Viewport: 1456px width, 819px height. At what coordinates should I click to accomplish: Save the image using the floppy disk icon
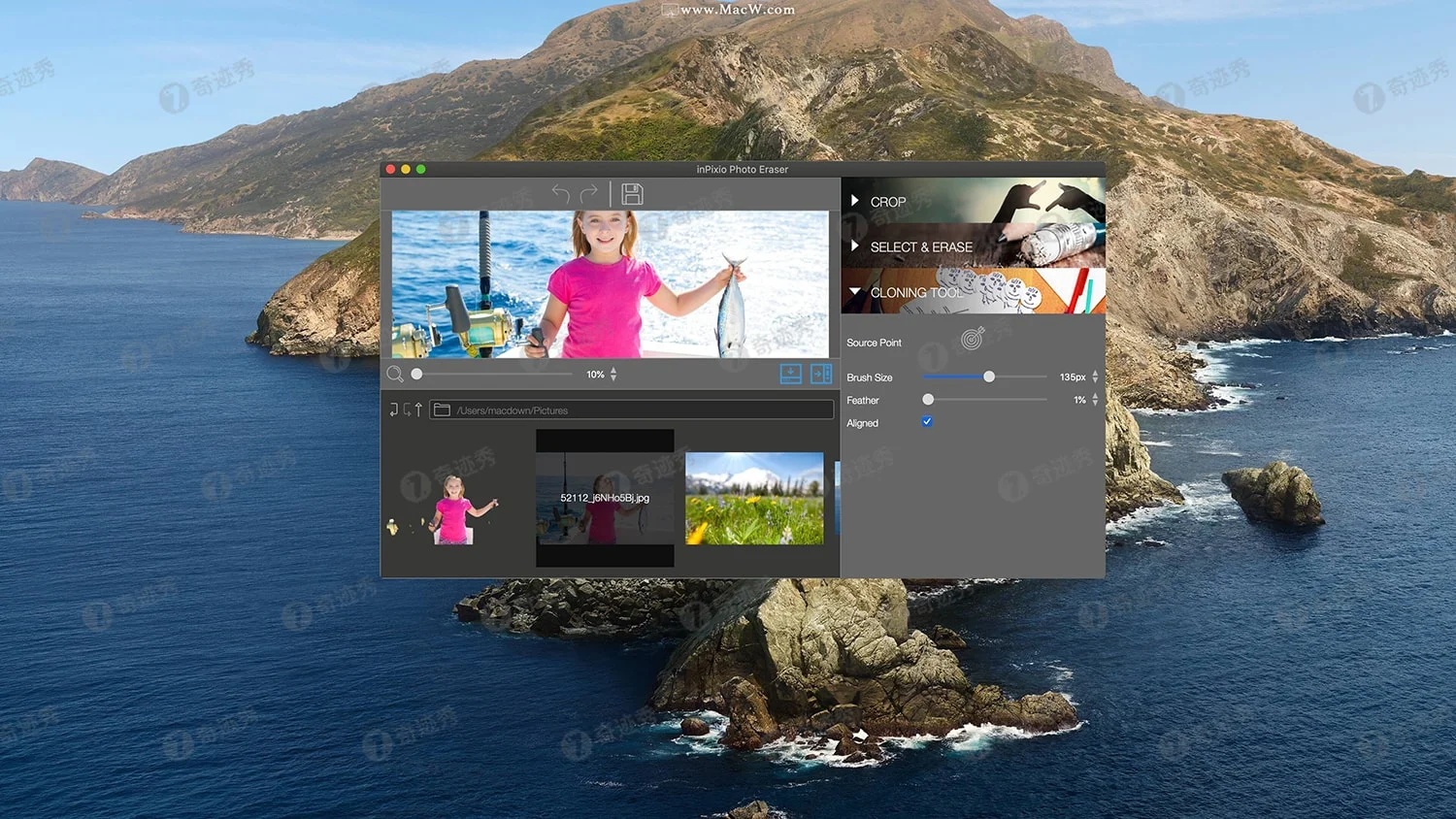632,193
